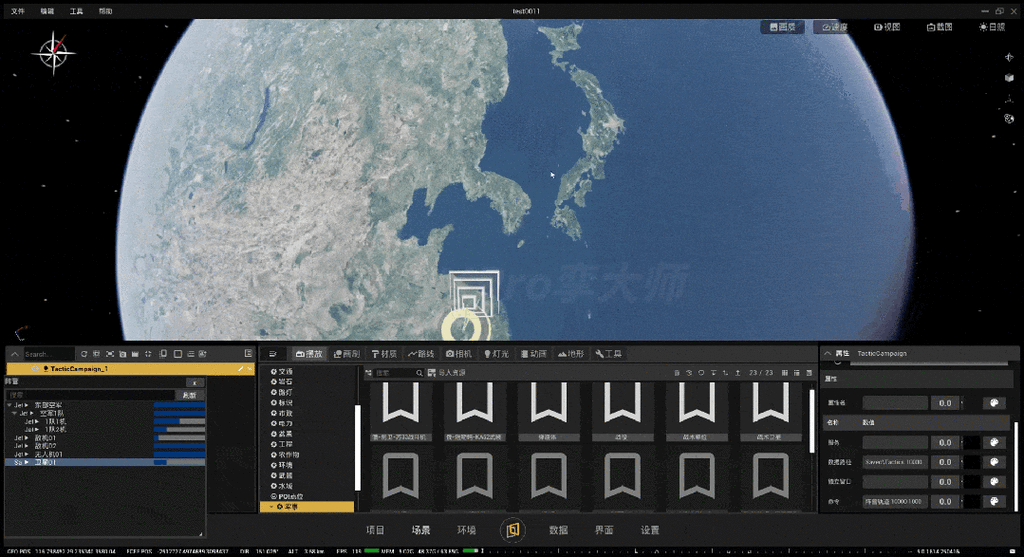Click the list view icon at asset toolbar end

tap(809, 373)
